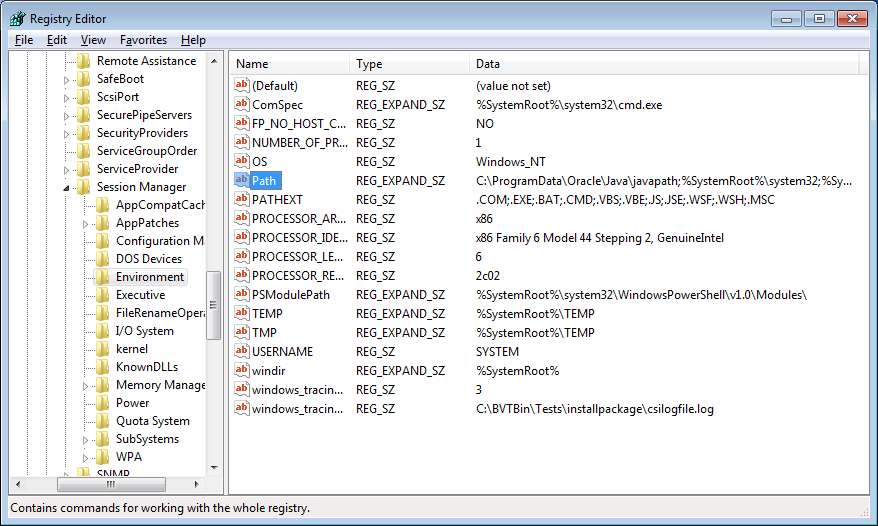Screen dimensions: 878x526
Task: Open the File menu
Action: (x=24, y=40)
